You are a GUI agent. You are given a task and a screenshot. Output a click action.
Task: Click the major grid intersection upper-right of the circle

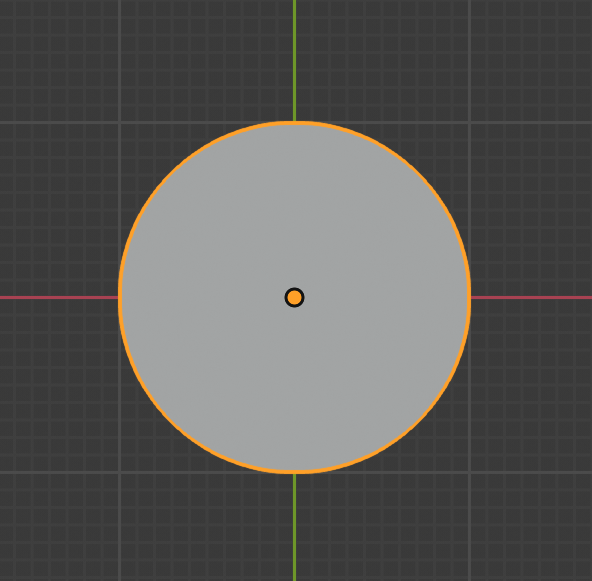(x=469, y=123)
